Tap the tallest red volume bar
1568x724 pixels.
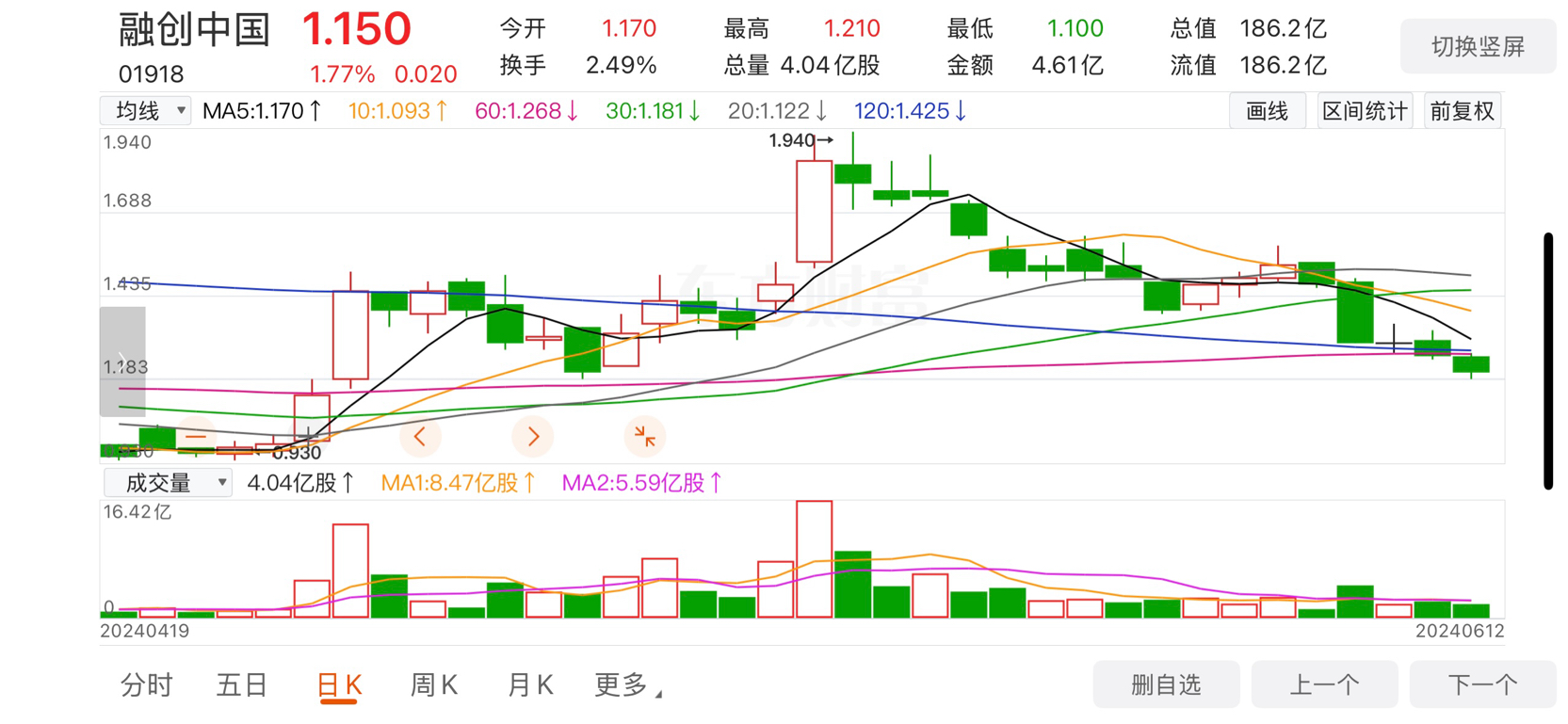coord(815,559)
